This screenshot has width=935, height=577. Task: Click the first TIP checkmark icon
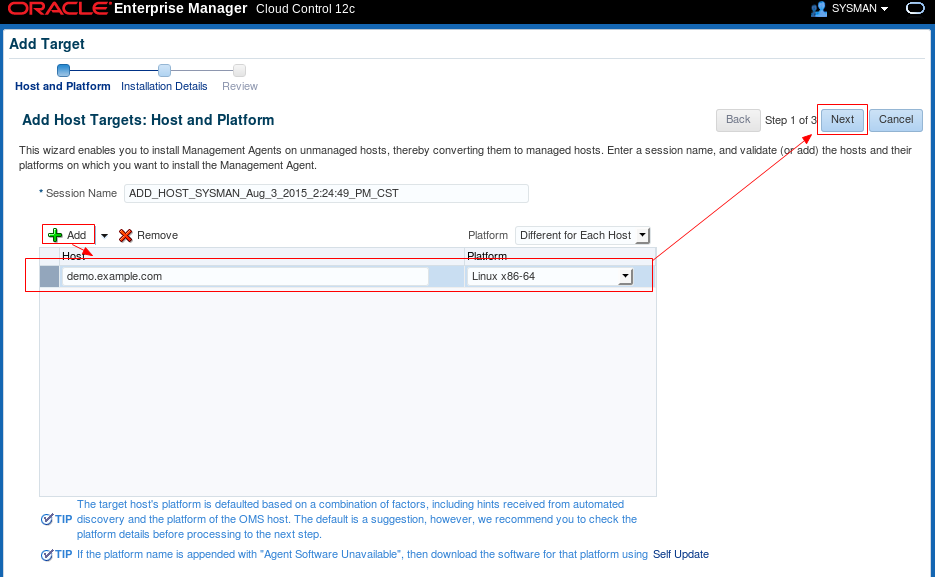pos(47,519)
